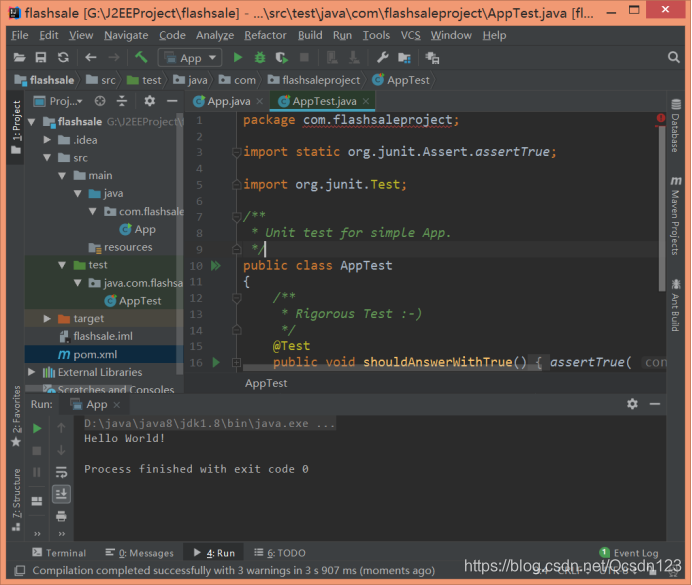Screen dimensions: 692x585
Task: Run App with coverage icon
Action: pos(282,57)
